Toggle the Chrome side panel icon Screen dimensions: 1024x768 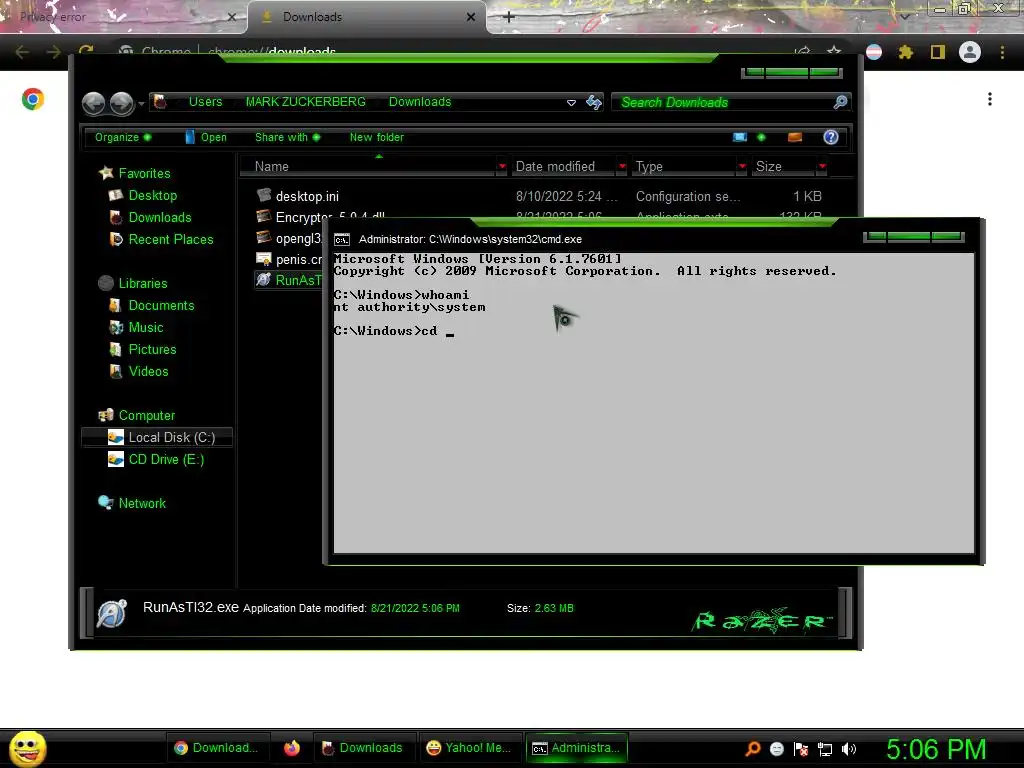click(x=938, y=52)
